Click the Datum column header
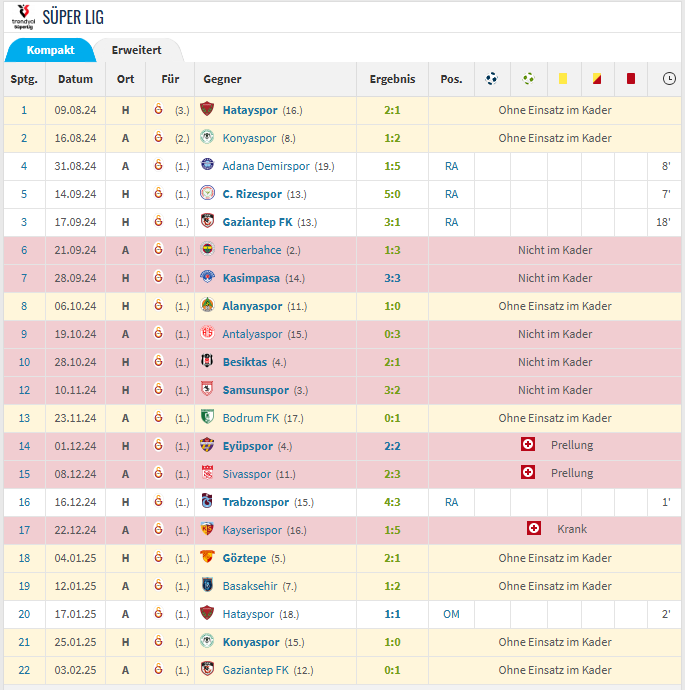 [75, 79]
